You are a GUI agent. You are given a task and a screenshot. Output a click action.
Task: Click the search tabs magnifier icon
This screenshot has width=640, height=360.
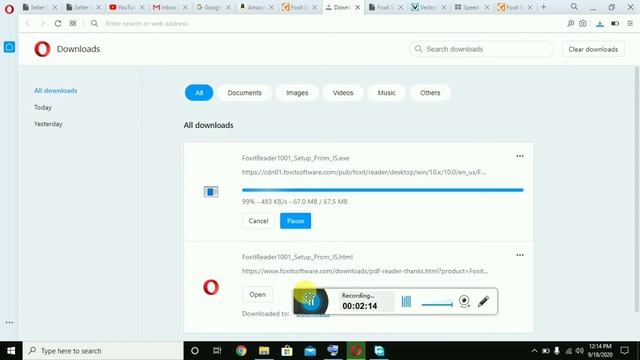pyautogui.click(x=574, y=7)
